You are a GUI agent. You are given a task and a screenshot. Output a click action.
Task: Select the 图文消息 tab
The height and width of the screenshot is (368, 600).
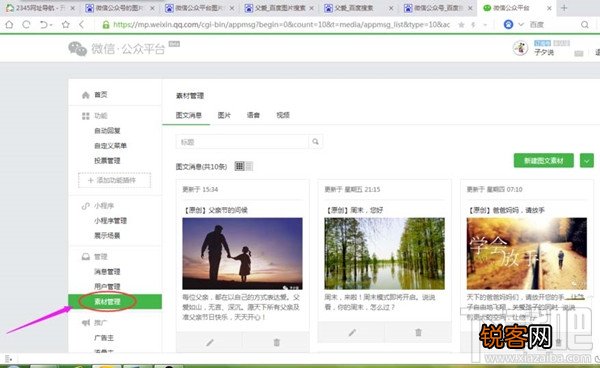[x=188, y=115]
